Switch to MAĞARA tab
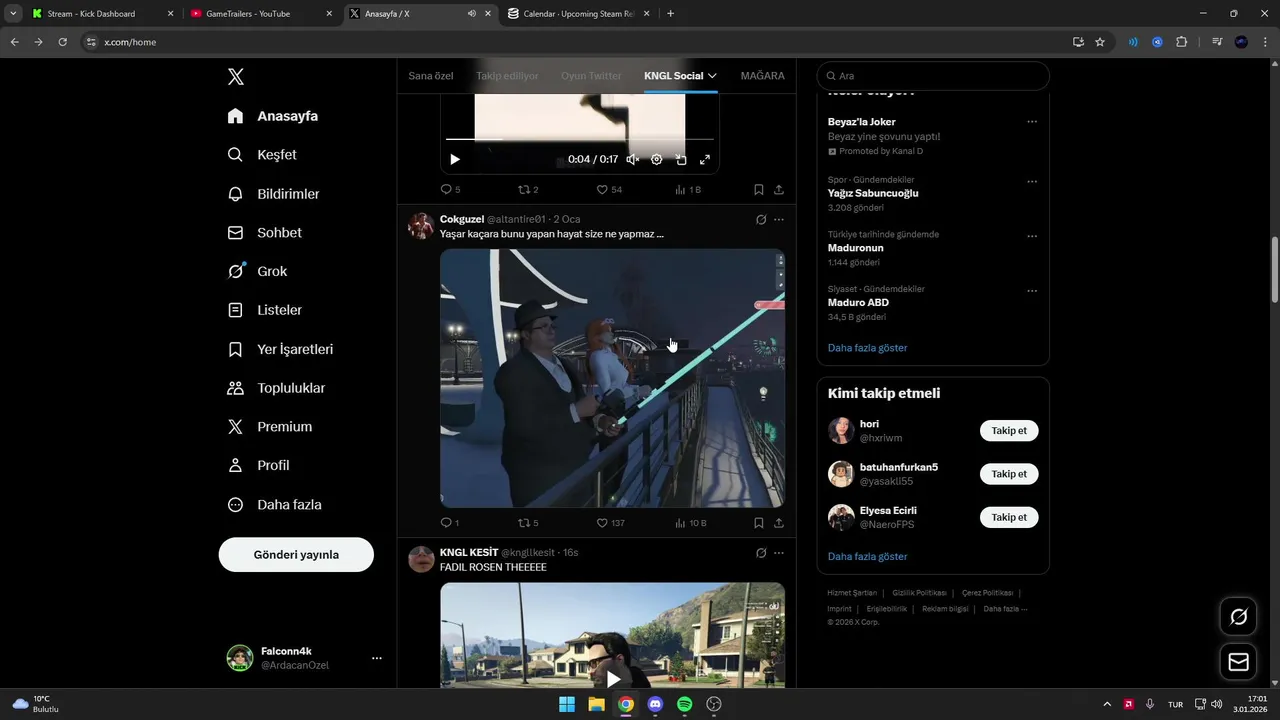Screen dimensions: 1280x720 (762, 76)
